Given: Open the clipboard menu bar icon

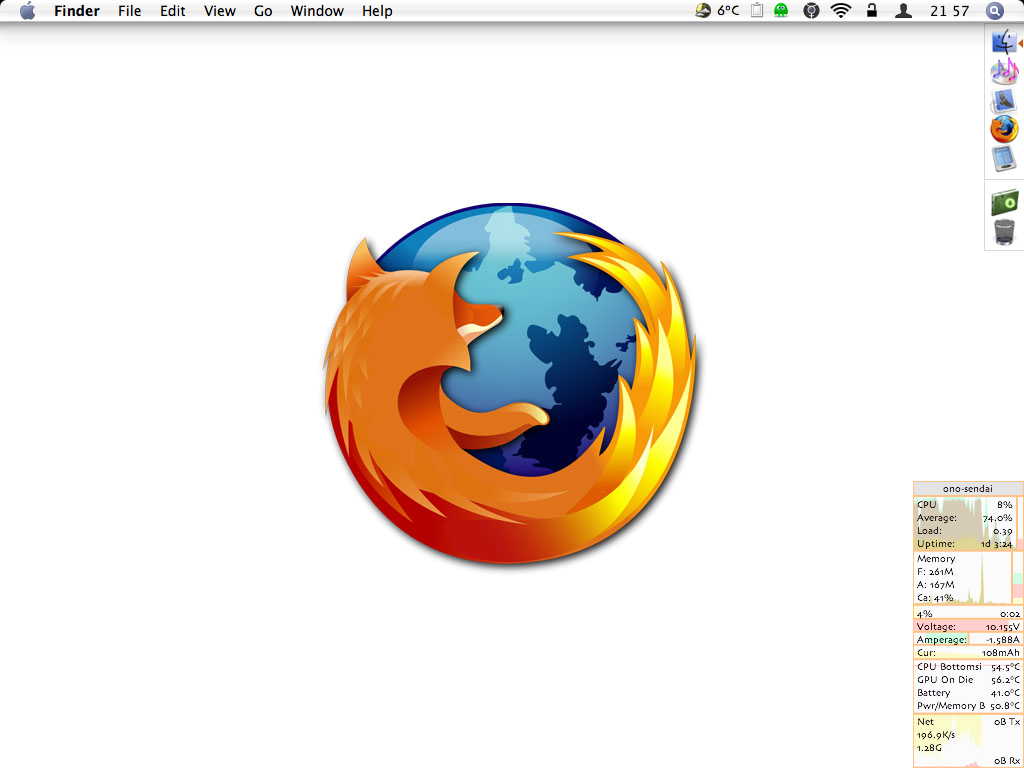Looking at the screenshot, I should click(757, 10).
